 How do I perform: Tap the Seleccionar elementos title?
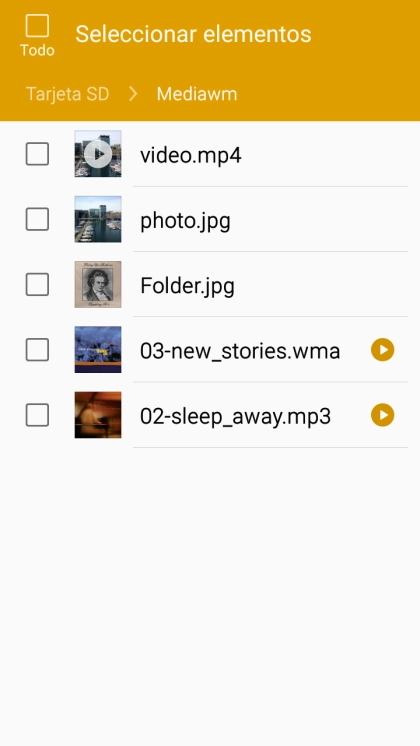pyautogui.click(x=193, y=34)
